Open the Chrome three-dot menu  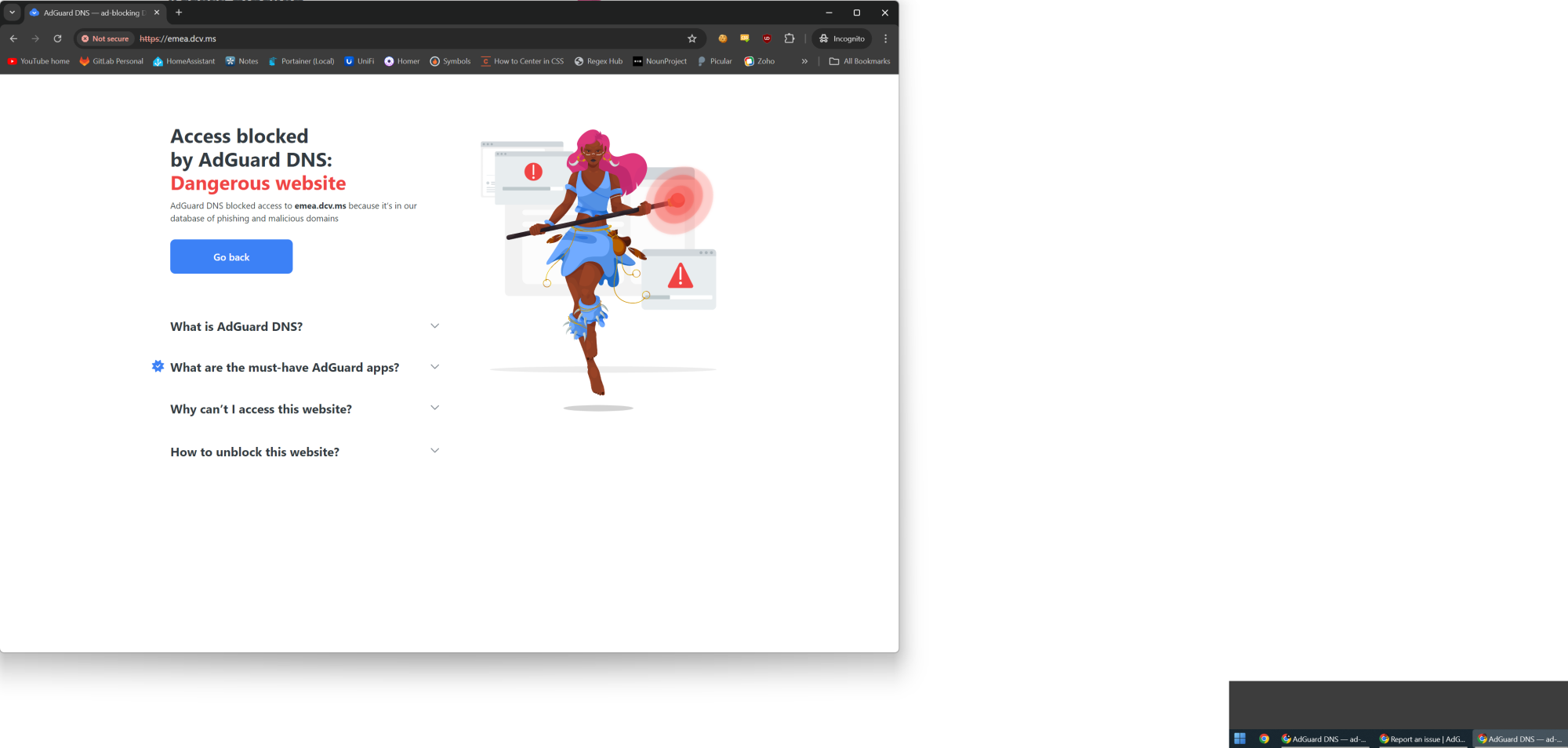(886, 38)
